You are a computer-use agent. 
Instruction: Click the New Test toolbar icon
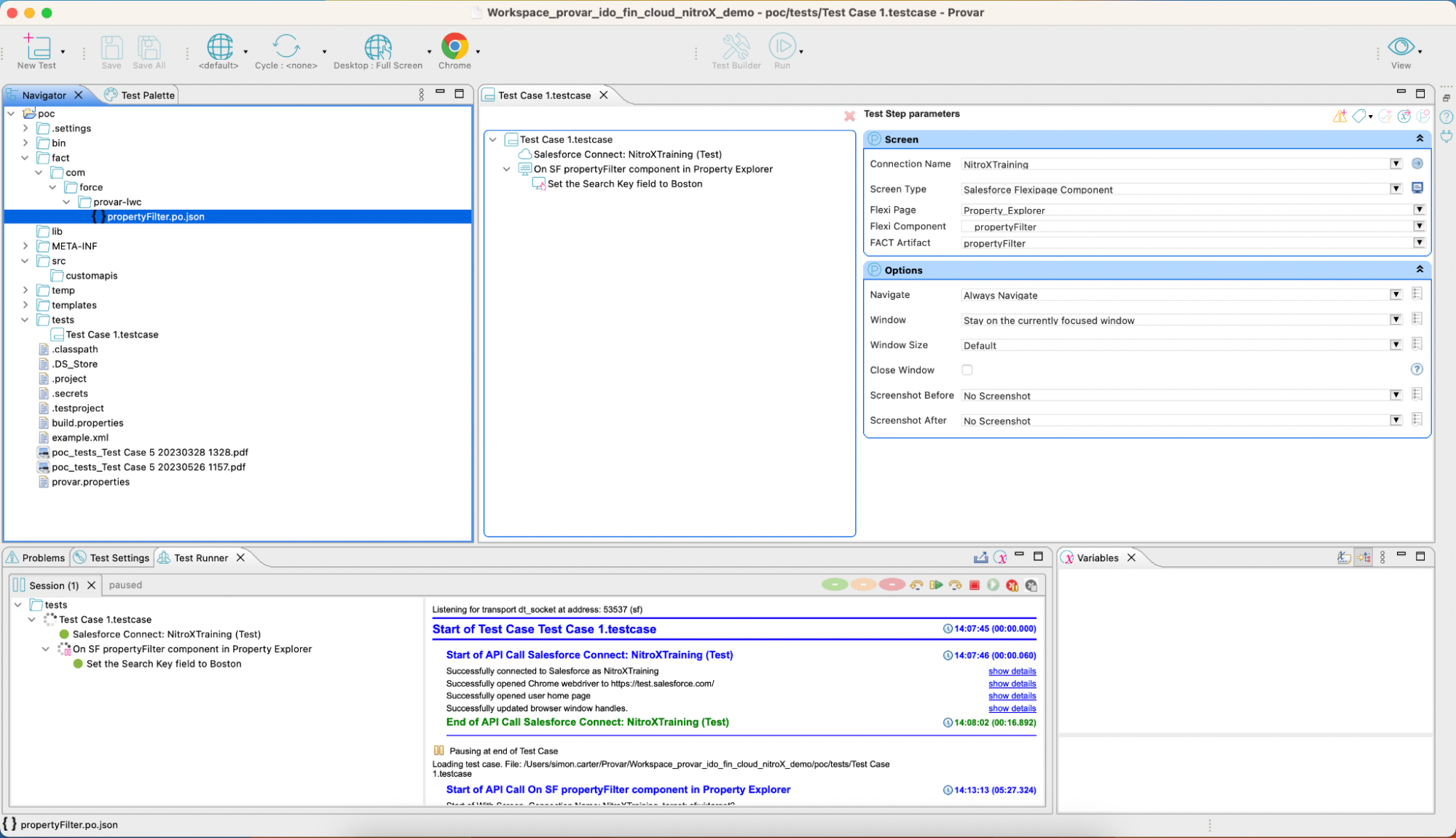[x=36, y=47]
